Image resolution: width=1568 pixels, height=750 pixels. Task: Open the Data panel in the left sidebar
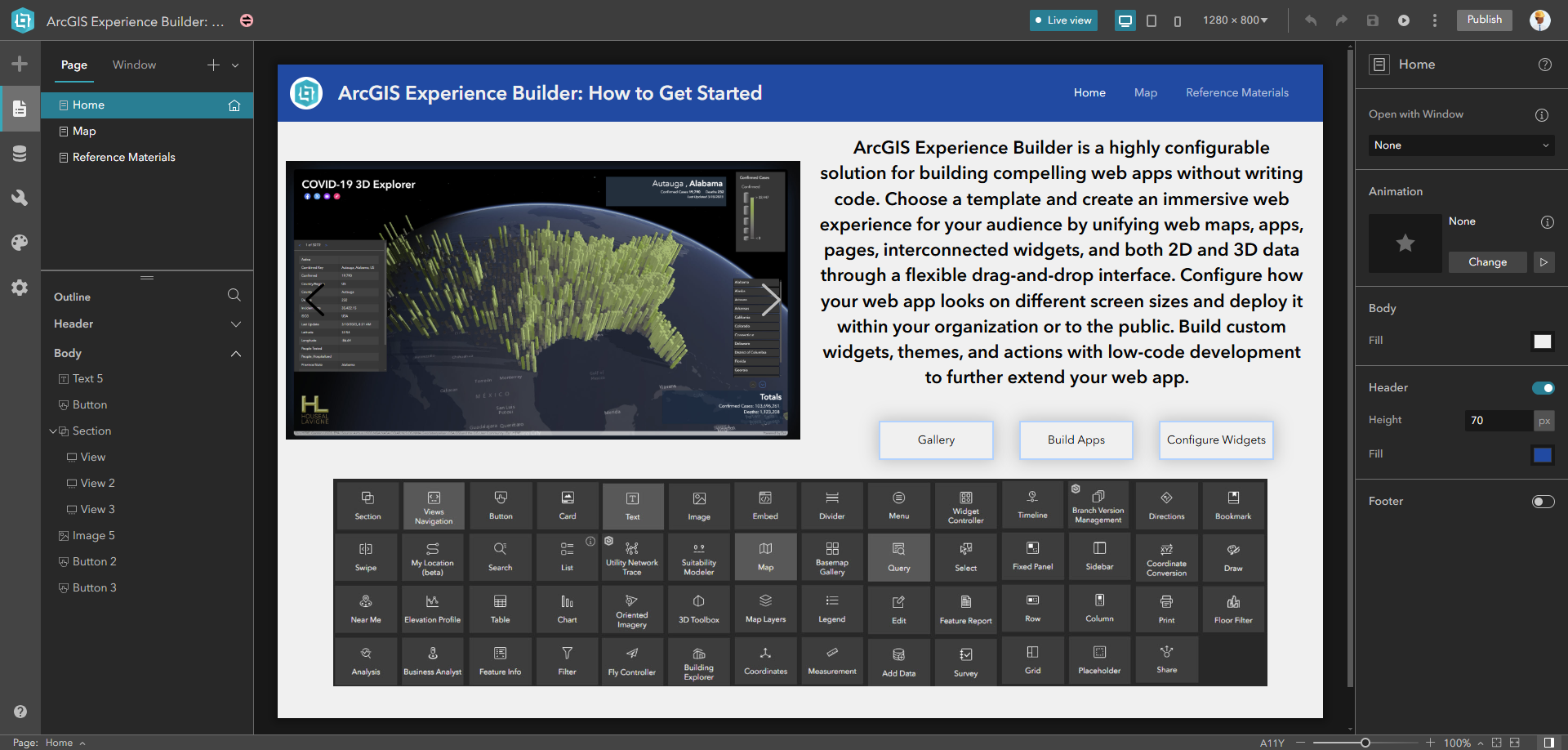click(20, 153)
